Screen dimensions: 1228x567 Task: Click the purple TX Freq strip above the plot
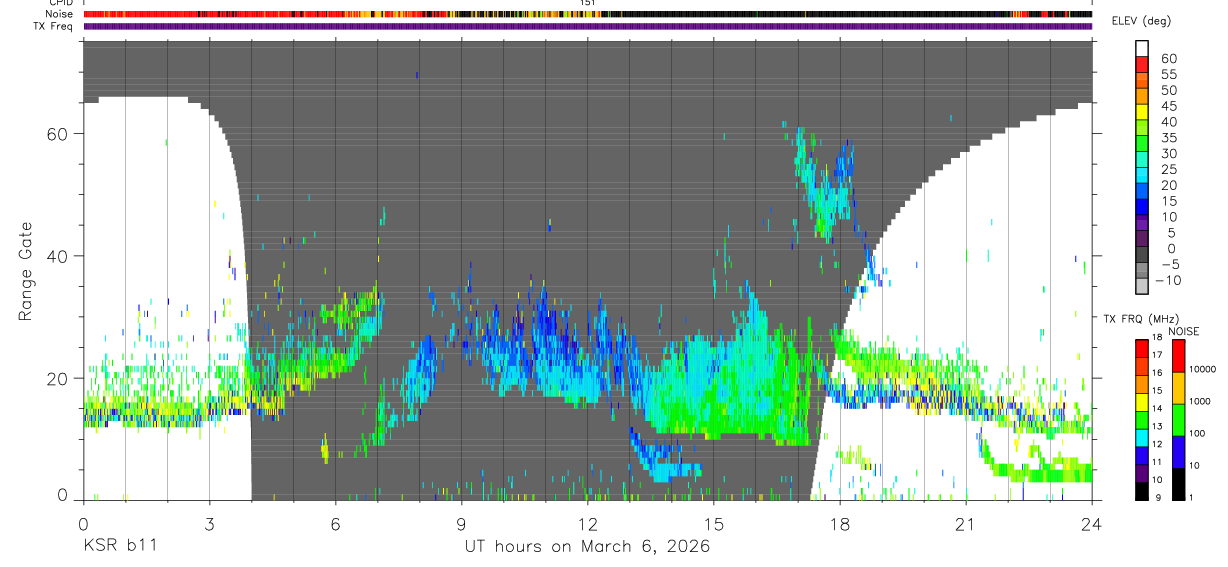[x=588, y=26]
